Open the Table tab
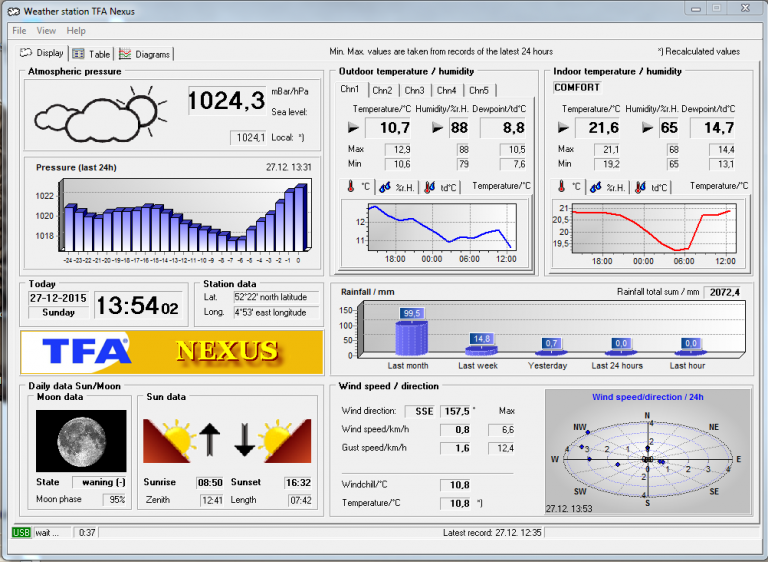The height and width of the screenshot is (562, 768). 91,54
